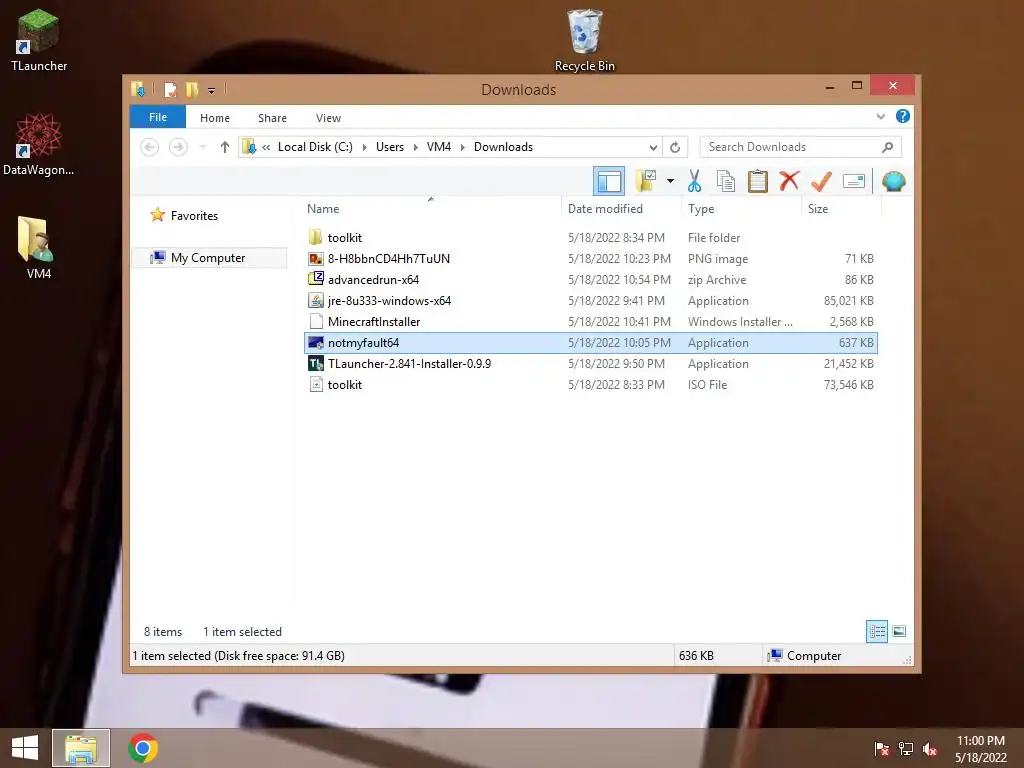Click the envelope E-mail icon in toolbar
The image size is (1024, 768).
tap(854, 181)
